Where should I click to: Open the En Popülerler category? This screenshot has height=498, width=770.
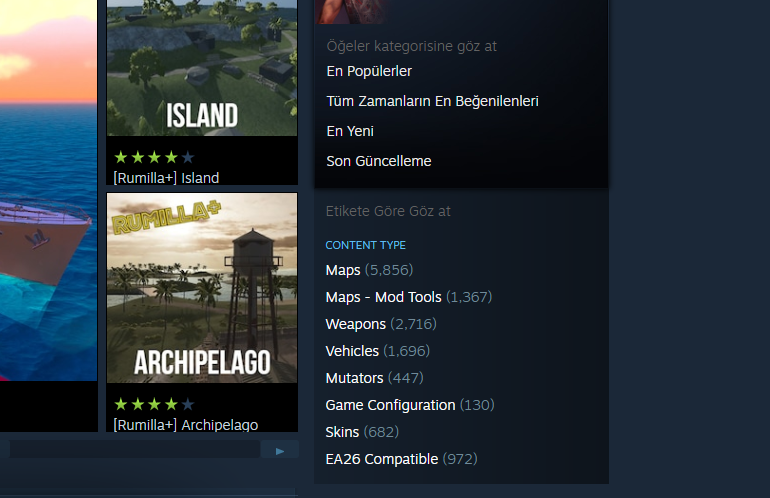(369, 71)
